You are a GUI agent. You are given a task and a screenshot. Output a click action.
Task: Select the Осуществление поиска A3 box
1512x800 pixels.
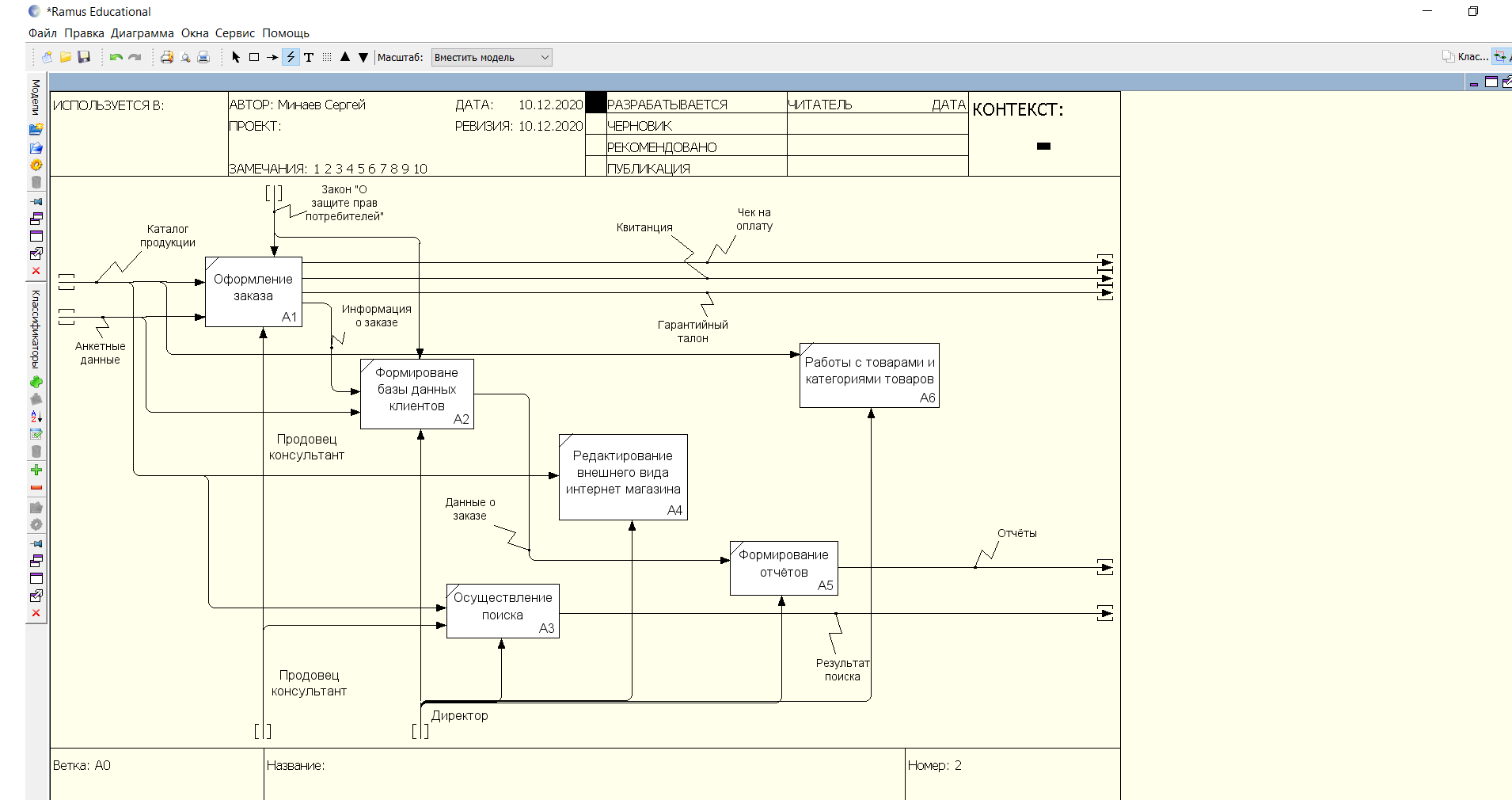tap(503, 611)
